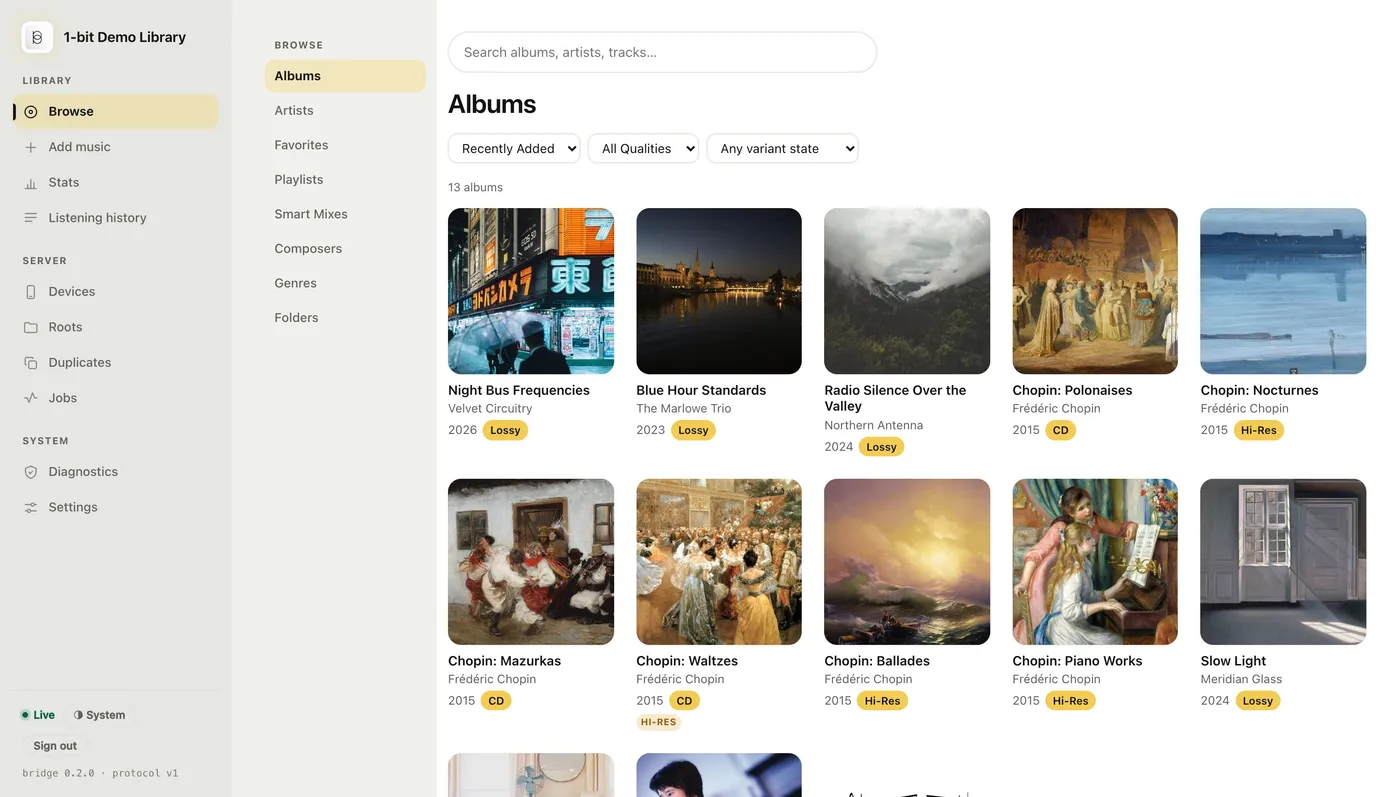Click the Velvet Circuitry artist name
The image size is (1400, 797).
point(490,409)
